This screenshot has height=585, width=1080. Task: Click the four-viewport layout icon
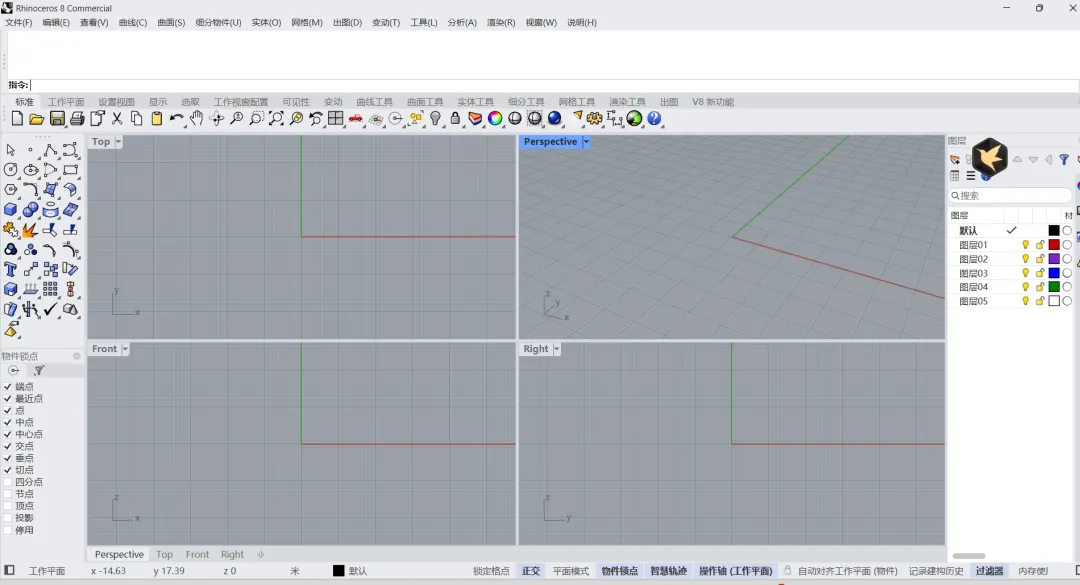[x=335, y=119]
